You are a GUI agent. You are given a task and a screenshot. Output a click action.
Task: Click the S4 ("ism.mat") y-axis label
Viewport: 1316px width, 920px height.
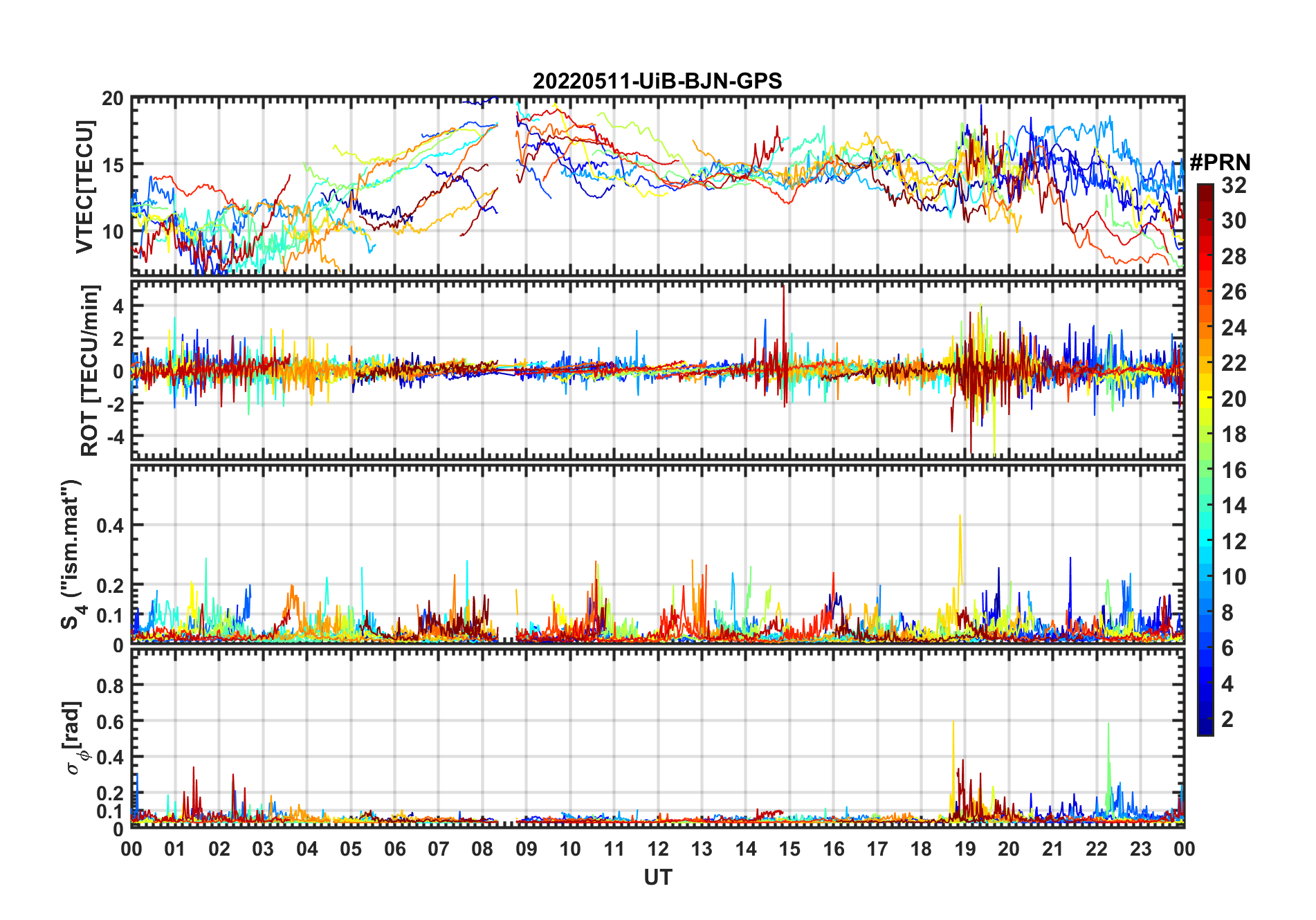coord(72,554)
